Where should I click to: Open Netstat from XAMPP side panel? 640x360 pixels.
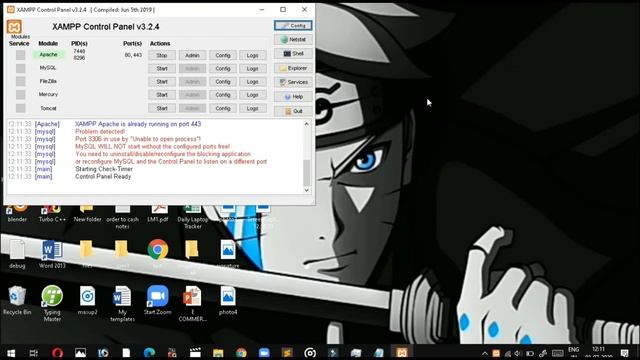(x=293, y=40)
